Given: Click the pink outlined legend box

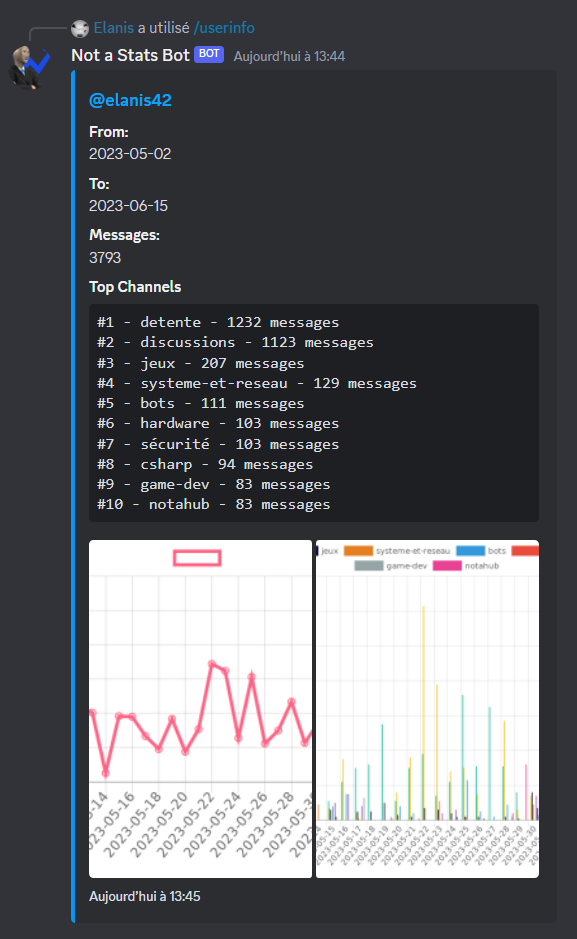Looking at the screenshot, I should (x=197, y=558).
